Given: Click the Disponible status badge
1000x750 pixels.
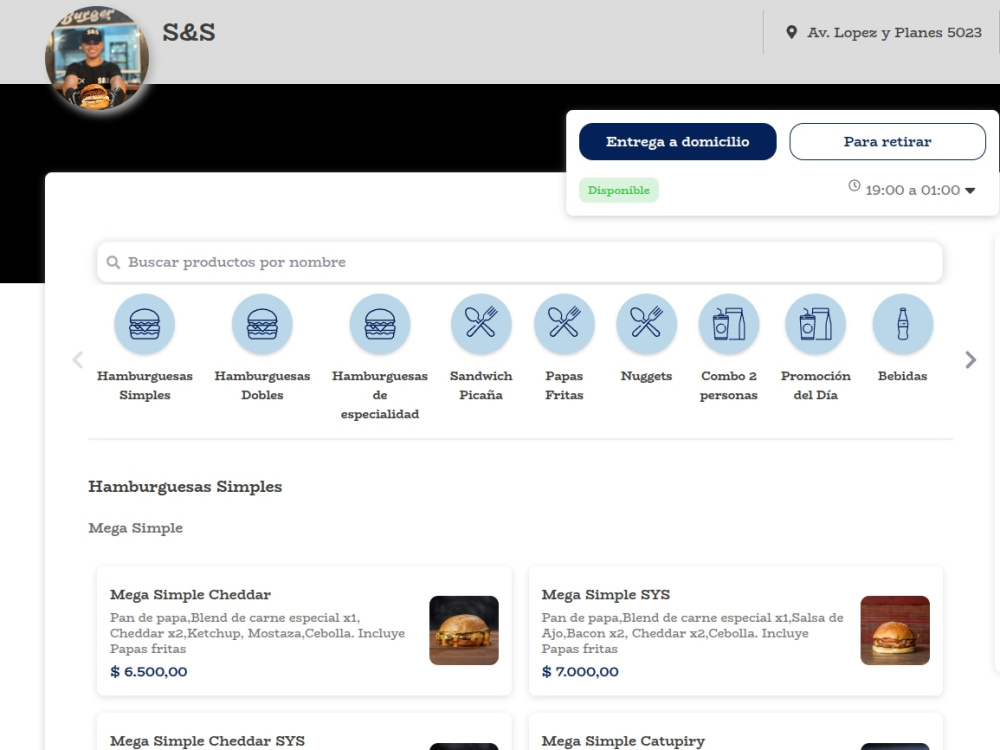Looking at the screenshot, I should click(x=619, y=190).
